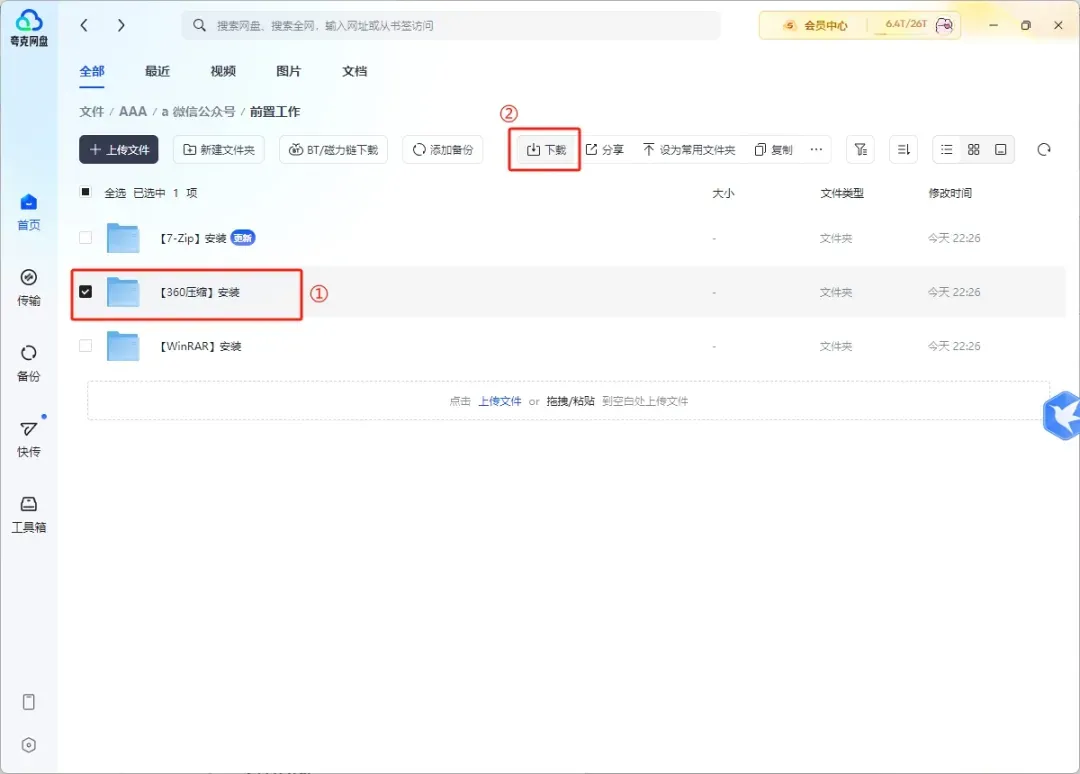Sort by the 文件类型 column header
The width and height of the screenshot is (1080, 774).
click(x=841, y=194)
